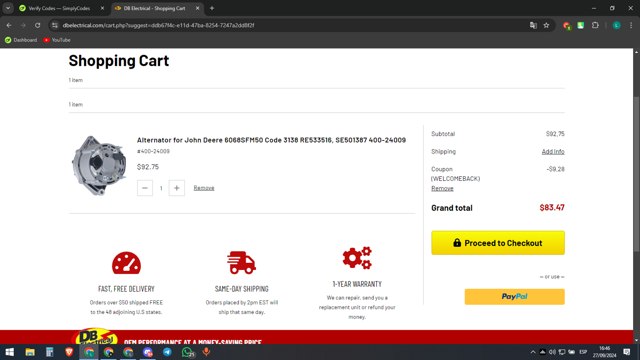Viewport: 640px width, 360px height.
Task: Open Brave browser from the taskbar
Action: pyautogui.click(x=69, y=352)
